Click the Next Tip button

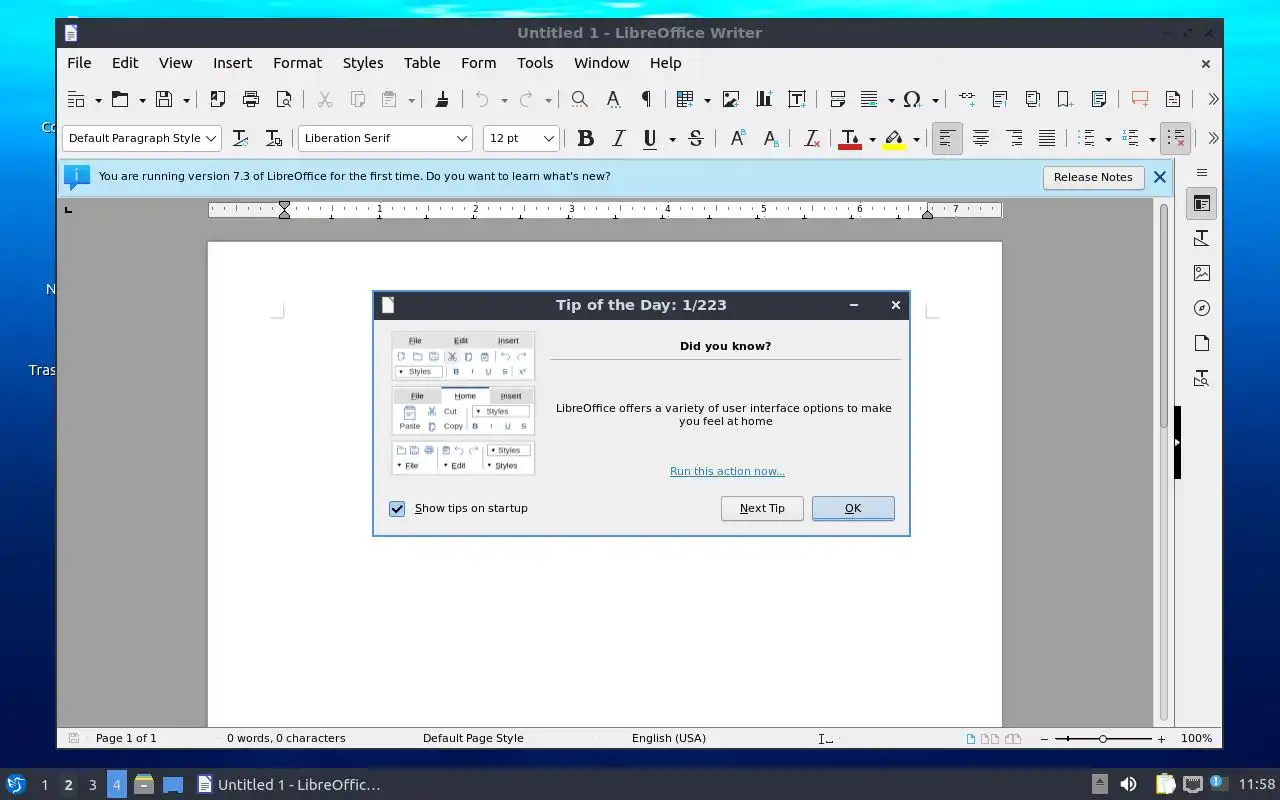[762, 508]
